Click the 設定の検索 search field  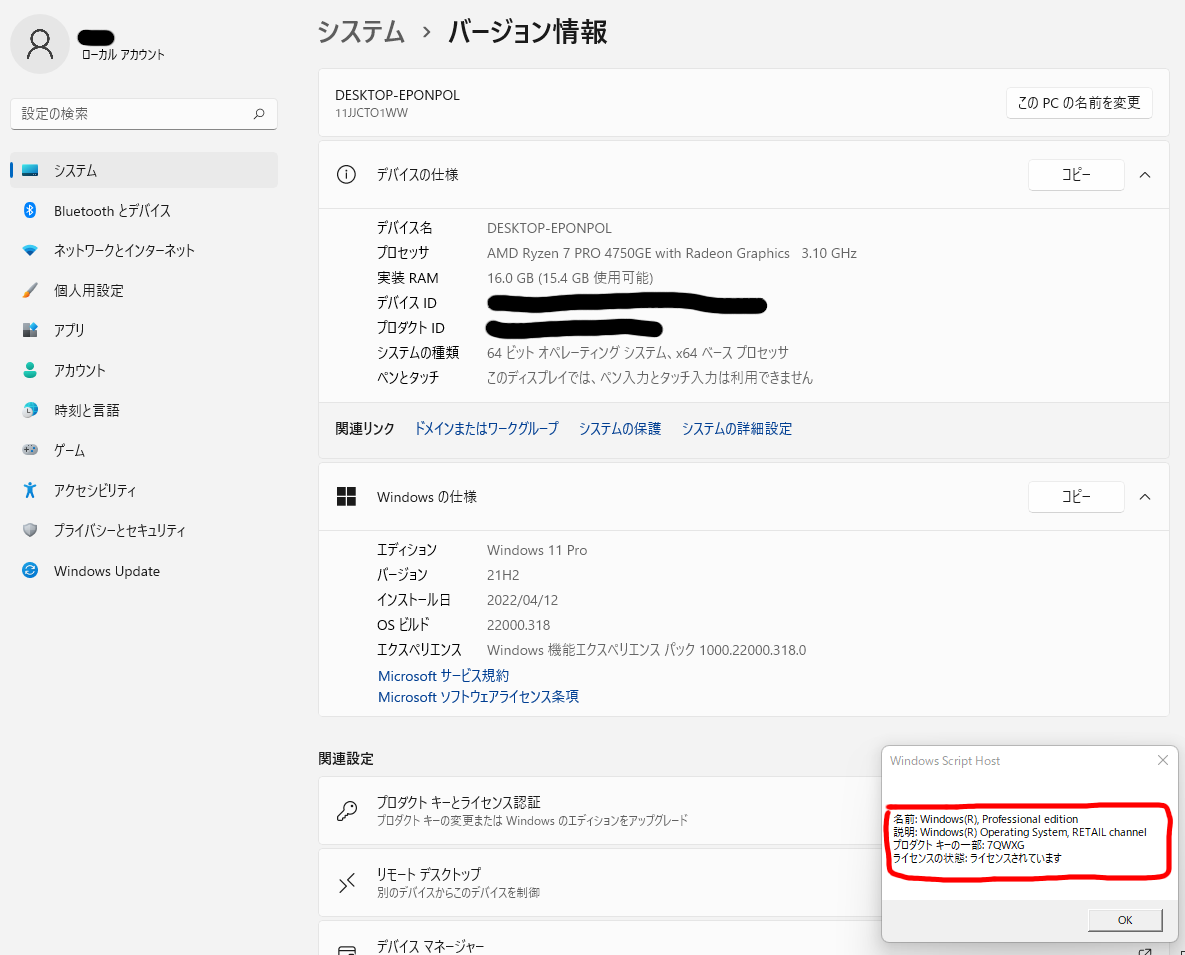pos(144,114)
